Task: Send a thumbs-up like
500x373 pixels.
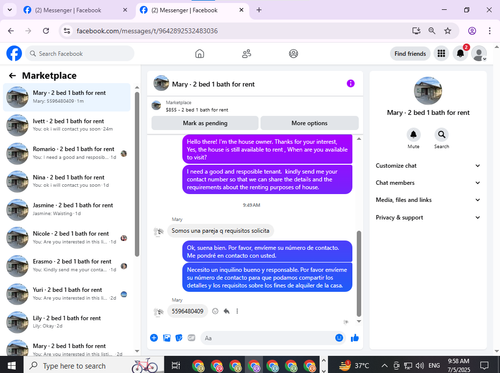Action: (355, 338)
